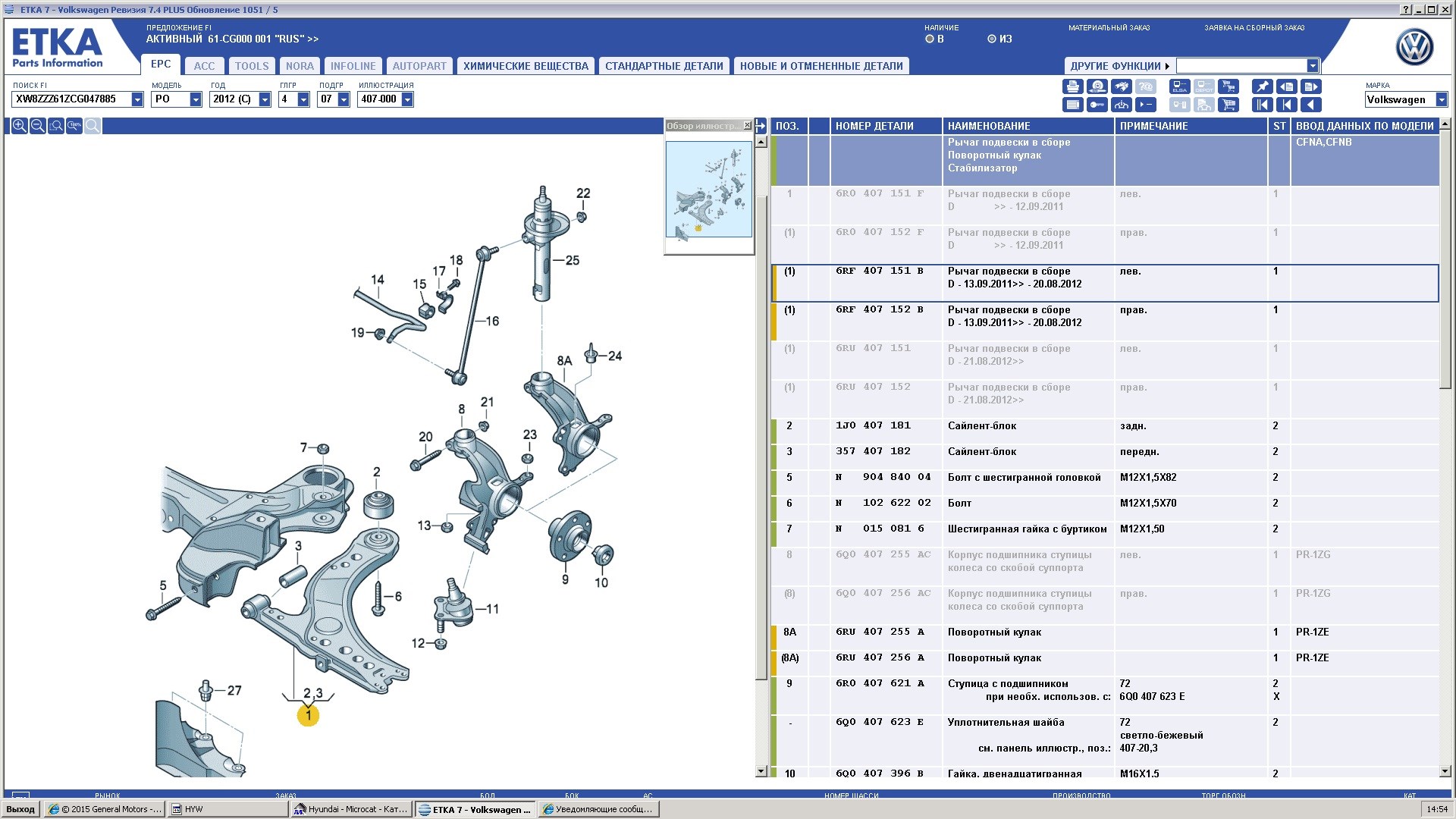Switch to the Hyundai Microcat taskbar window
Image resolution: width=1456 pixels, height=819 pixels.
(352, 809)
